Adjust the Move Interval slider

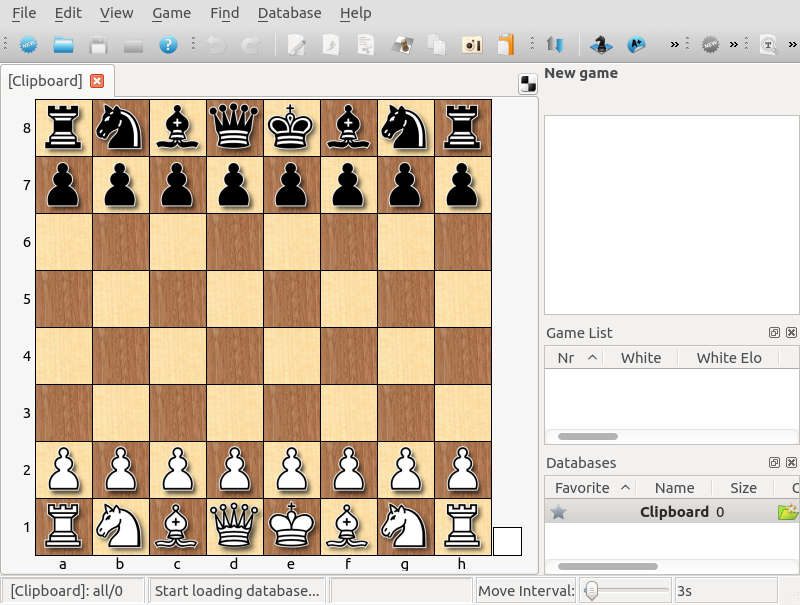tap(593, 590)
